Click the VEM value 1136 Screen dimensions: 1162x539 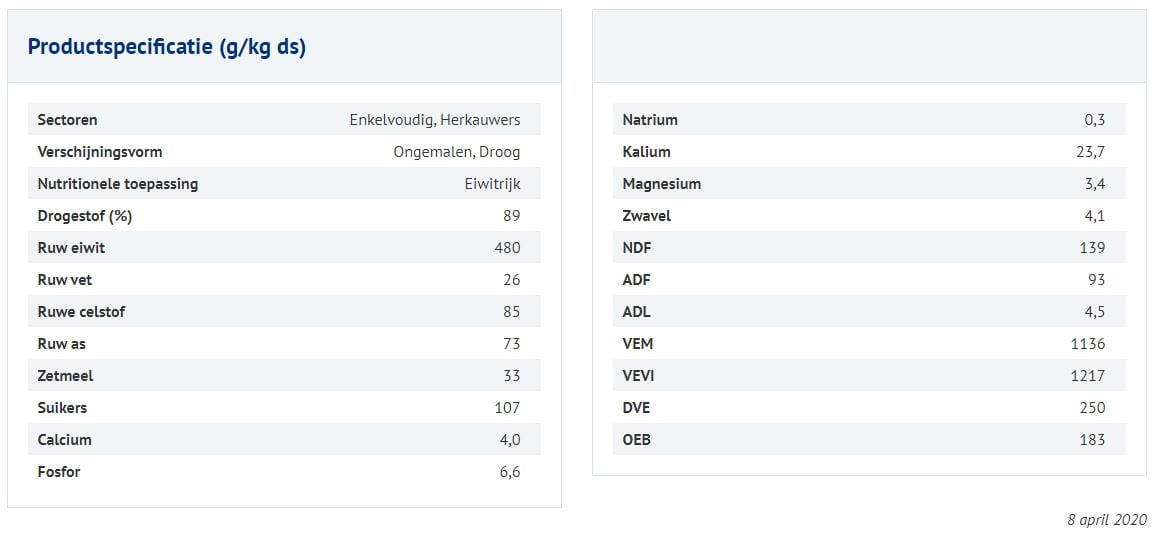point(1087,344)
